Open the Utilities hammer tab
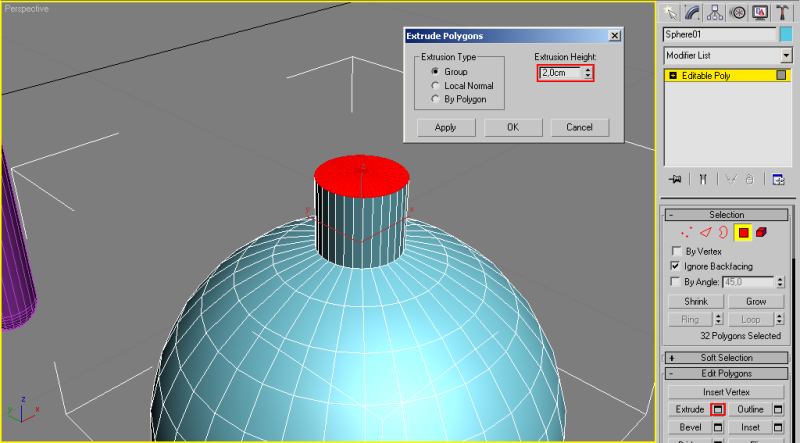This screenshot has width=800, height=443. click(x=783, y=12)
